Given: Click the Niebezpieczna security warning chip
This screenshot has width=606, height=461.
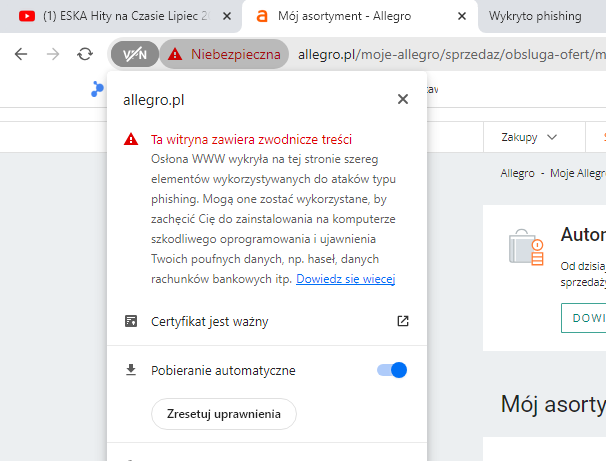Looking at the screenshot, I should [x=224, y=54].
